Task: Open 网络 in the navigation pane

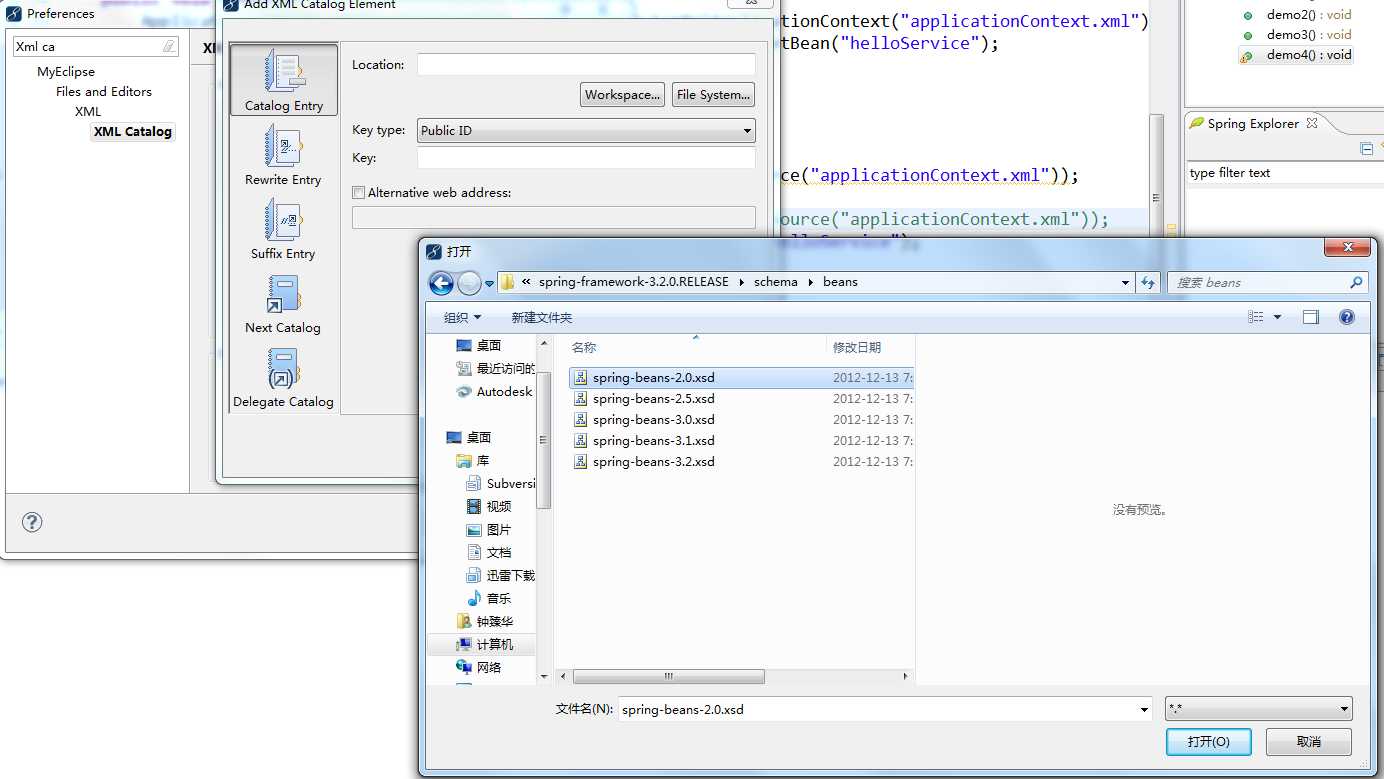Action: point(479,667)
